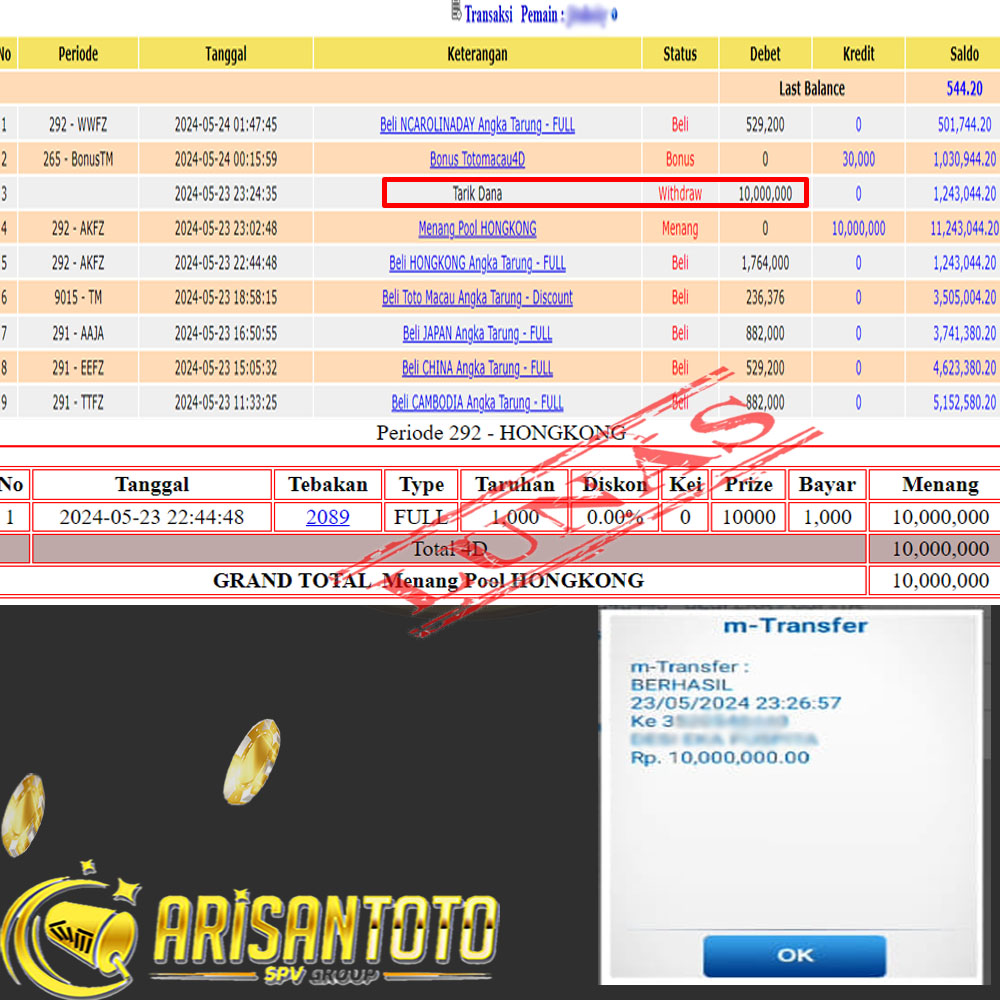Click the m-Transfer dialog title

(x=795, y=626)
